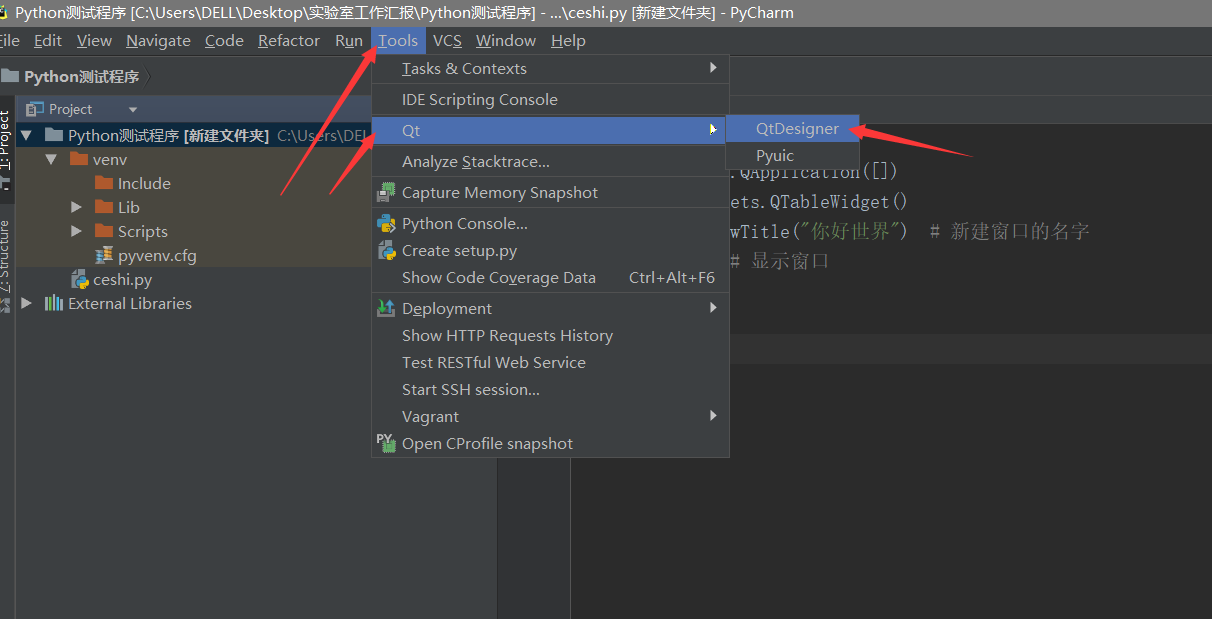Click the Project panel icon
The width and height of the screenshot is (1212, 619).
(35, 109)
